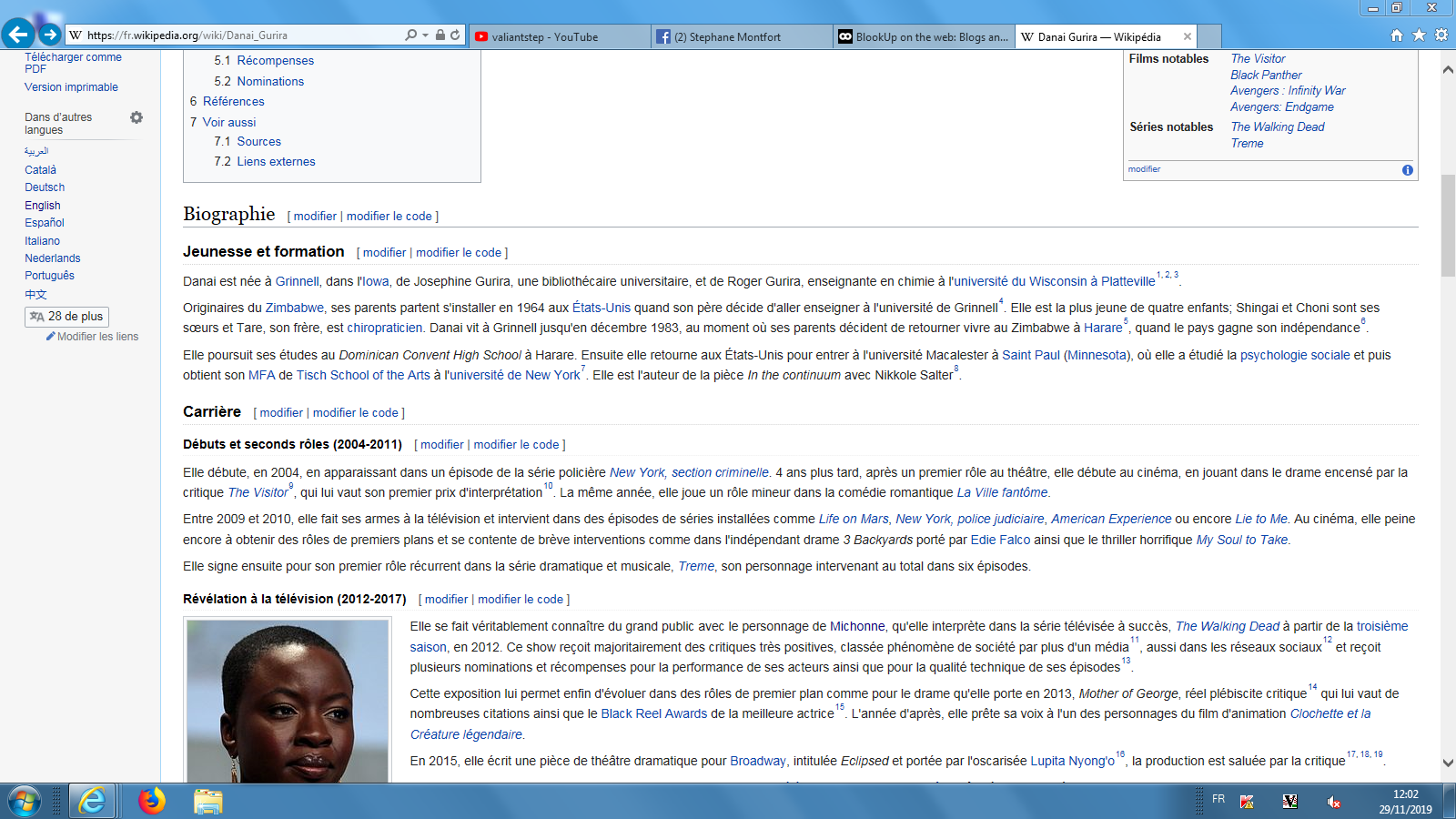Open language settings gear in sidebar
1456x819 pixels.
pos(136,117)
